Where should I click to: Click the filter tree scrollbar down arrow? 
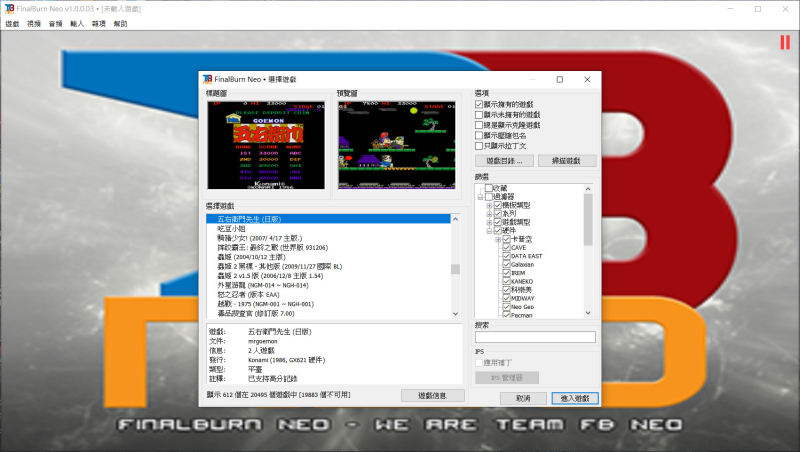pyautogui.click(x=588, y=313)
